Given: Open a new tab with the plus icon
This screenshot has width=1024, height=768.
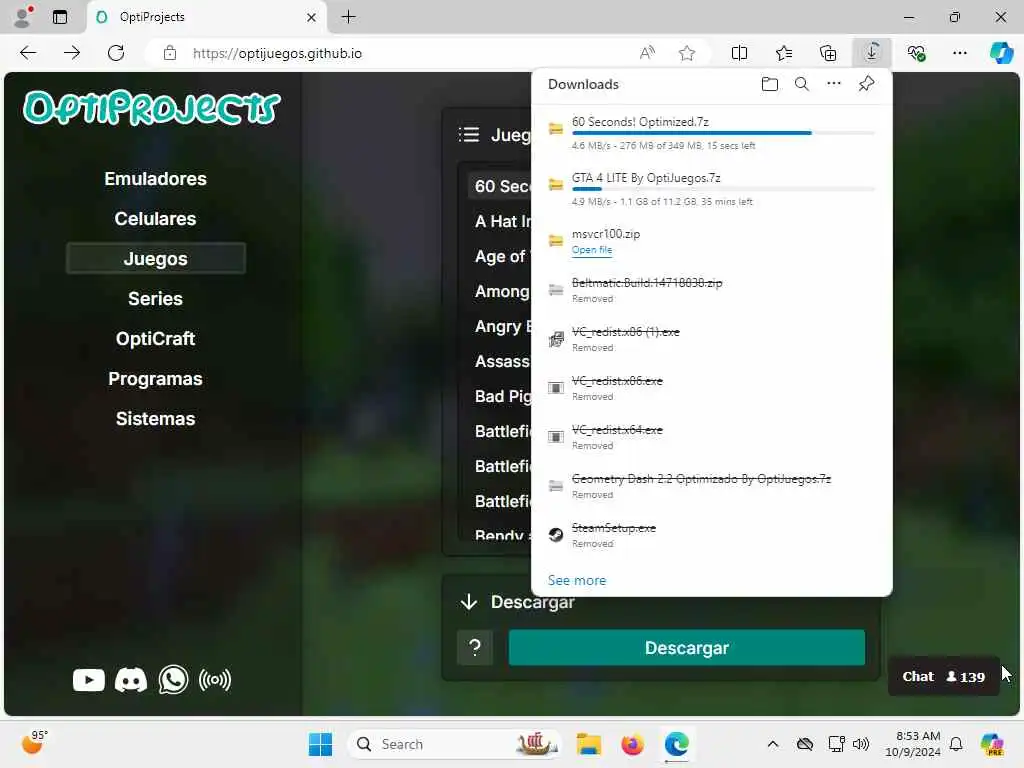Looking at the screenshot, I should coord(349,17).
